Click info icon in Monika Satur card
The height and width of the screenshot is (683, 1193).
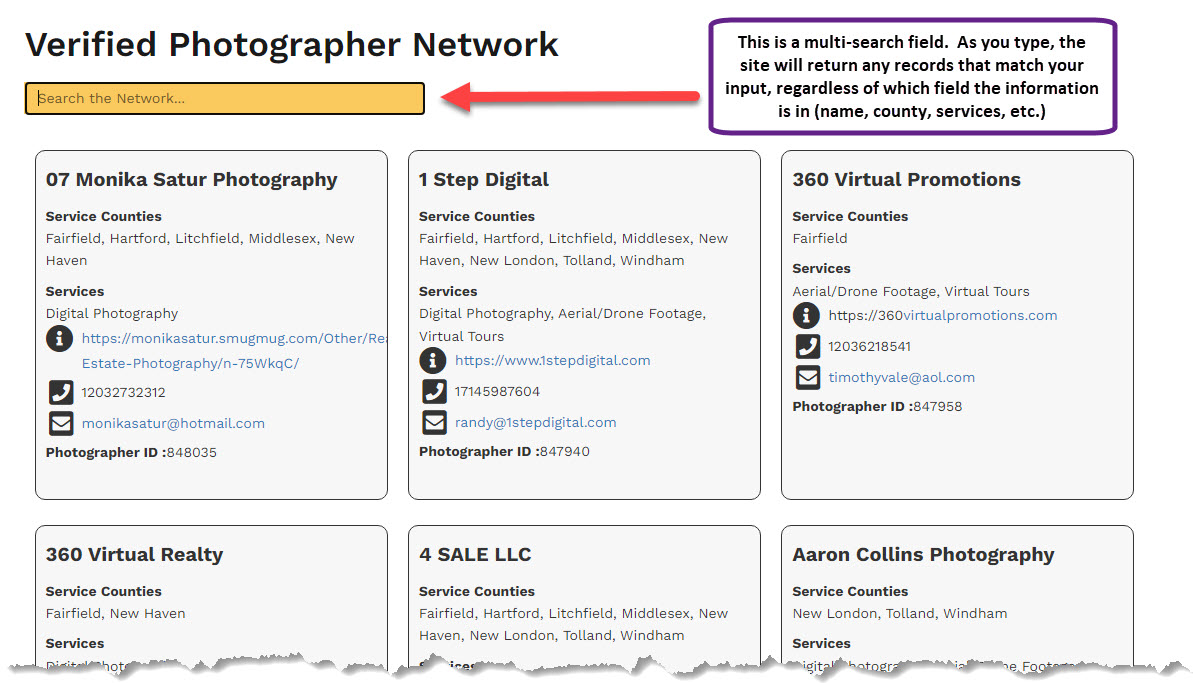(x=61, y=339)
